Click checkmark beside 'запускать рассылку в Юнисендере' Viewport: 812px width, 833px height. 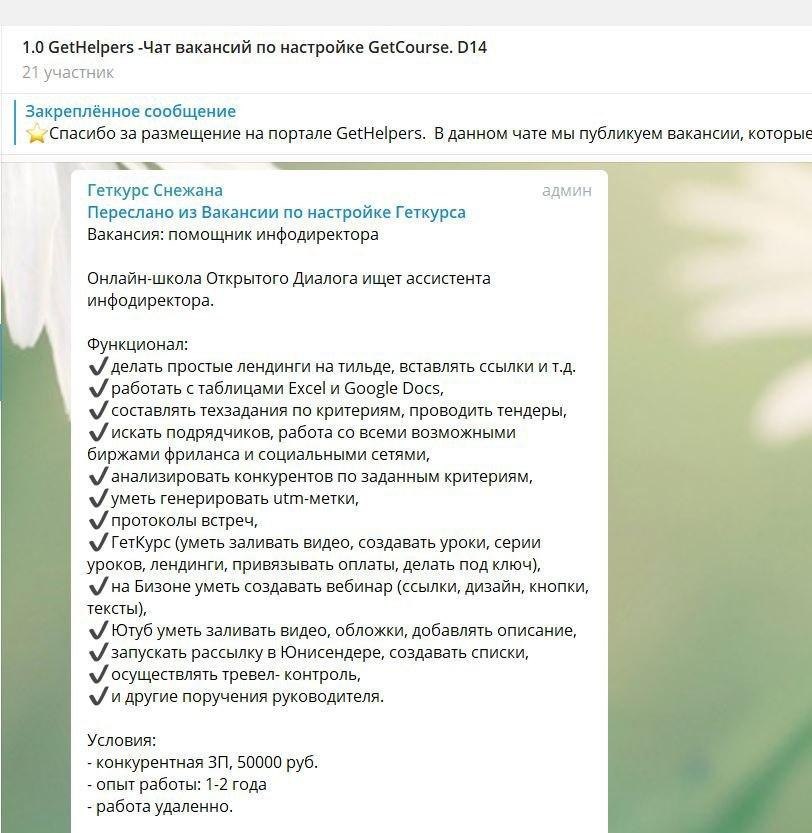click(x=98, y=652)
